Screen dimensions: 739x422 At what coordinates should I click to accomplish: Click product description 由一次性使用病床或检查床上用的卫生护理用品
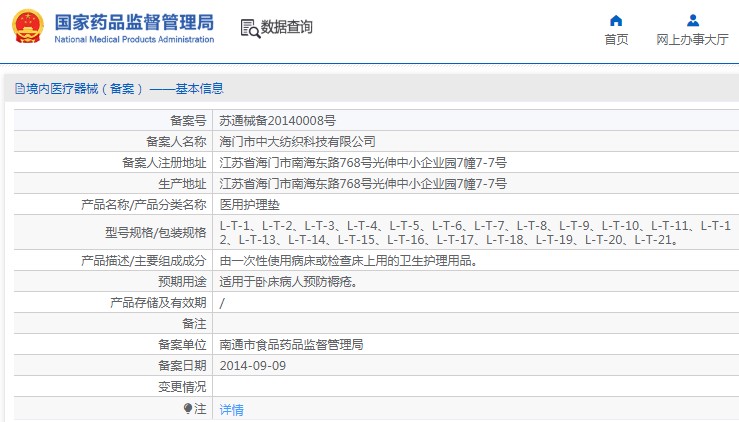tap(349, 260)
